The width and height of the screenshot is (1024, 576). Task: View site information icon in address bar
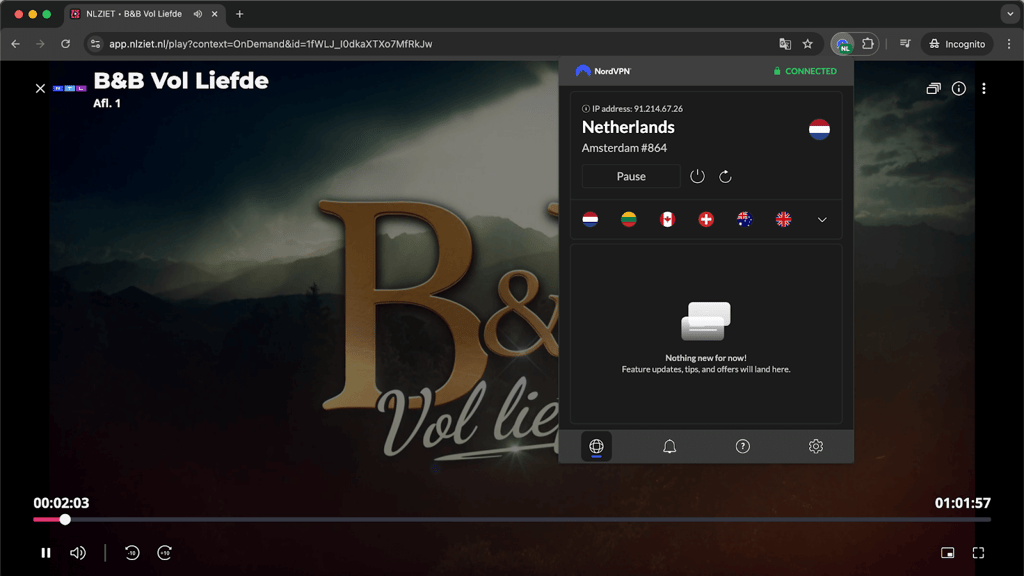pyautogui.click(x=95, y=44)
